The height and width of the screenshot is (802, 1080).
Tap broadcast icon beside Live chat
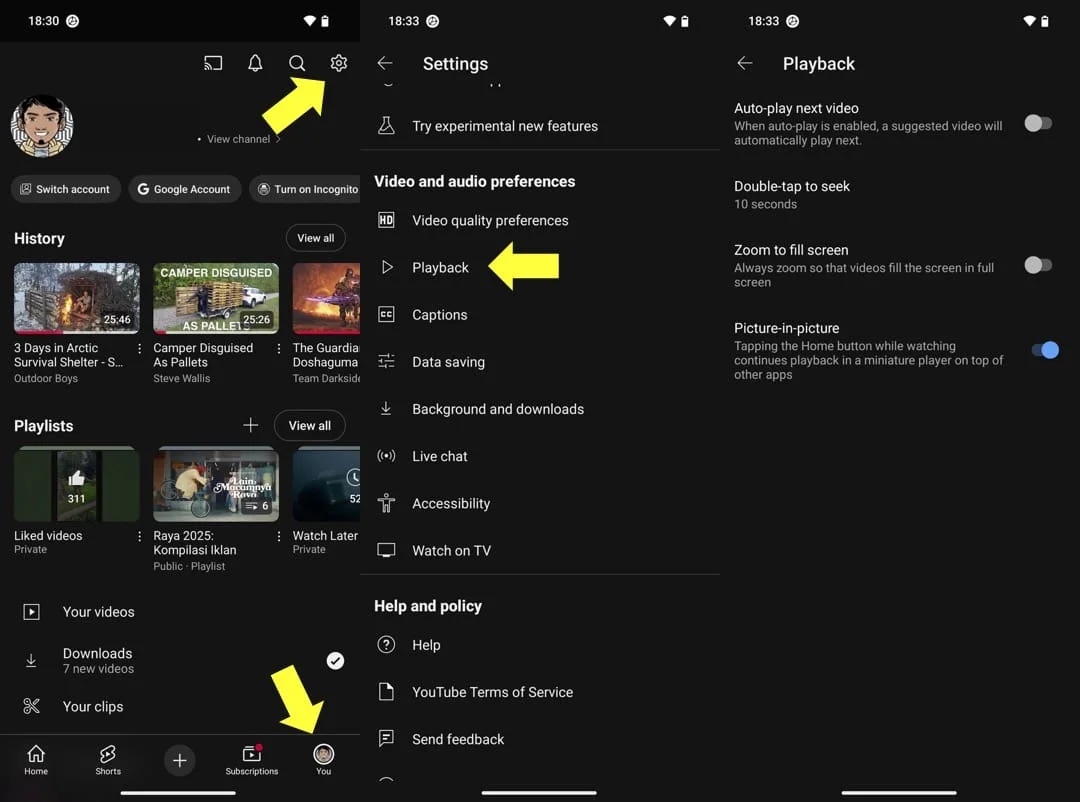386,455
